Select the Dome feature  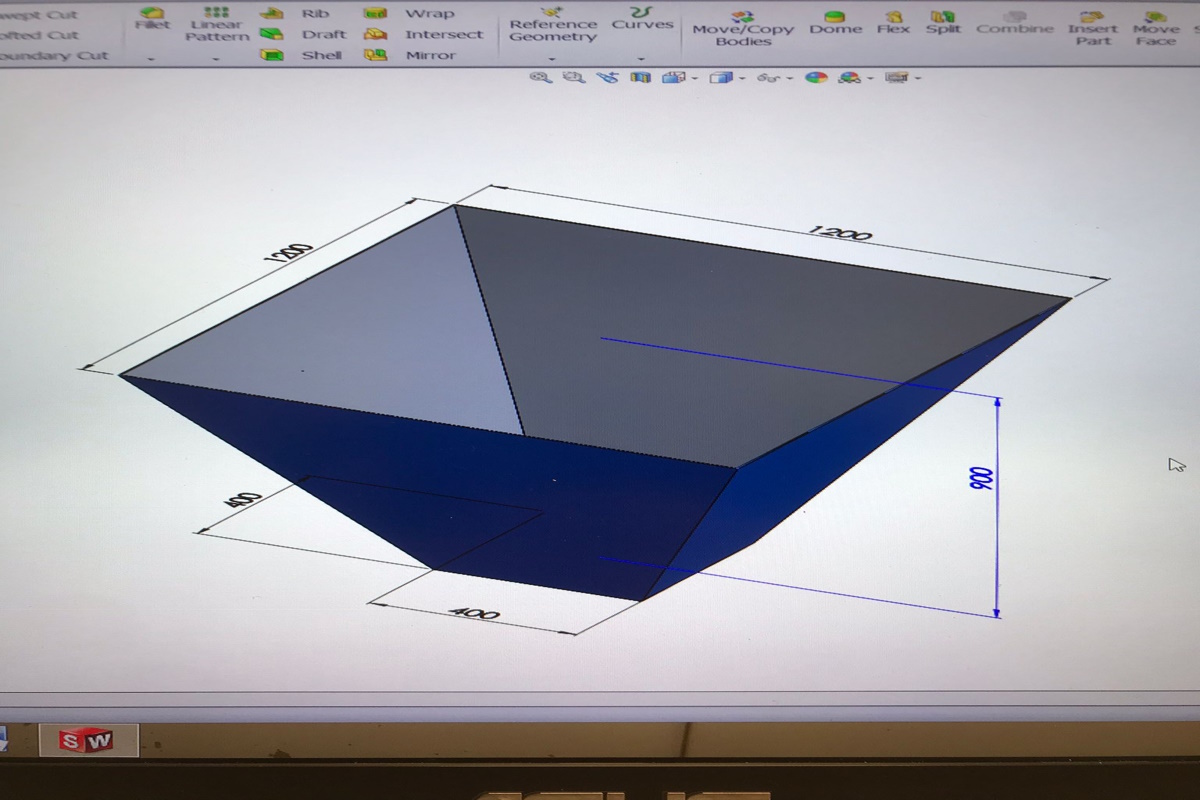[x=835, y=22]
